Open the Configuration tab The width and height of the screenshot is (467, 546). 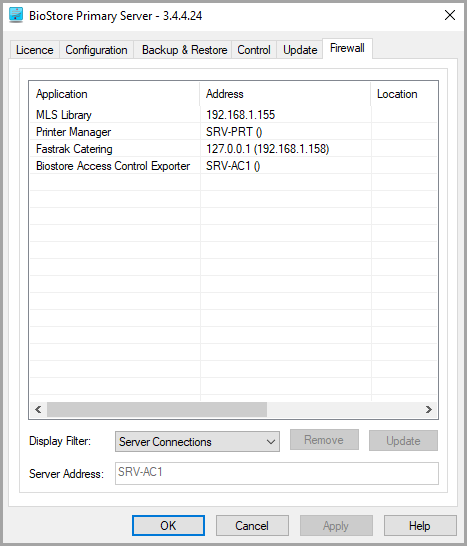coord(96,50)
